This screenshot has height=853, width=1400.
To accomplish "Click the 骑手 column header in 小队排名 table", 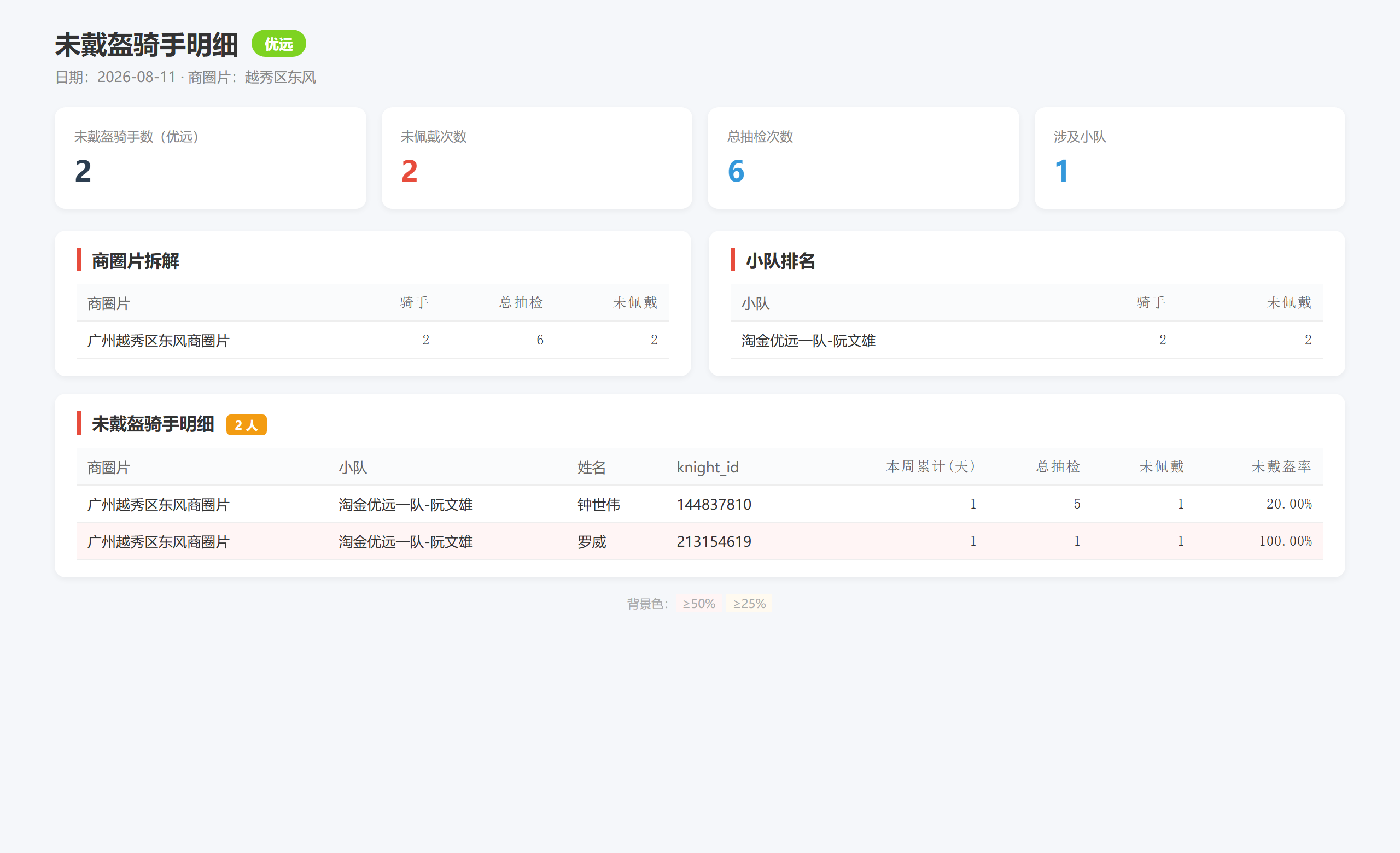I will click(1151, 303).
